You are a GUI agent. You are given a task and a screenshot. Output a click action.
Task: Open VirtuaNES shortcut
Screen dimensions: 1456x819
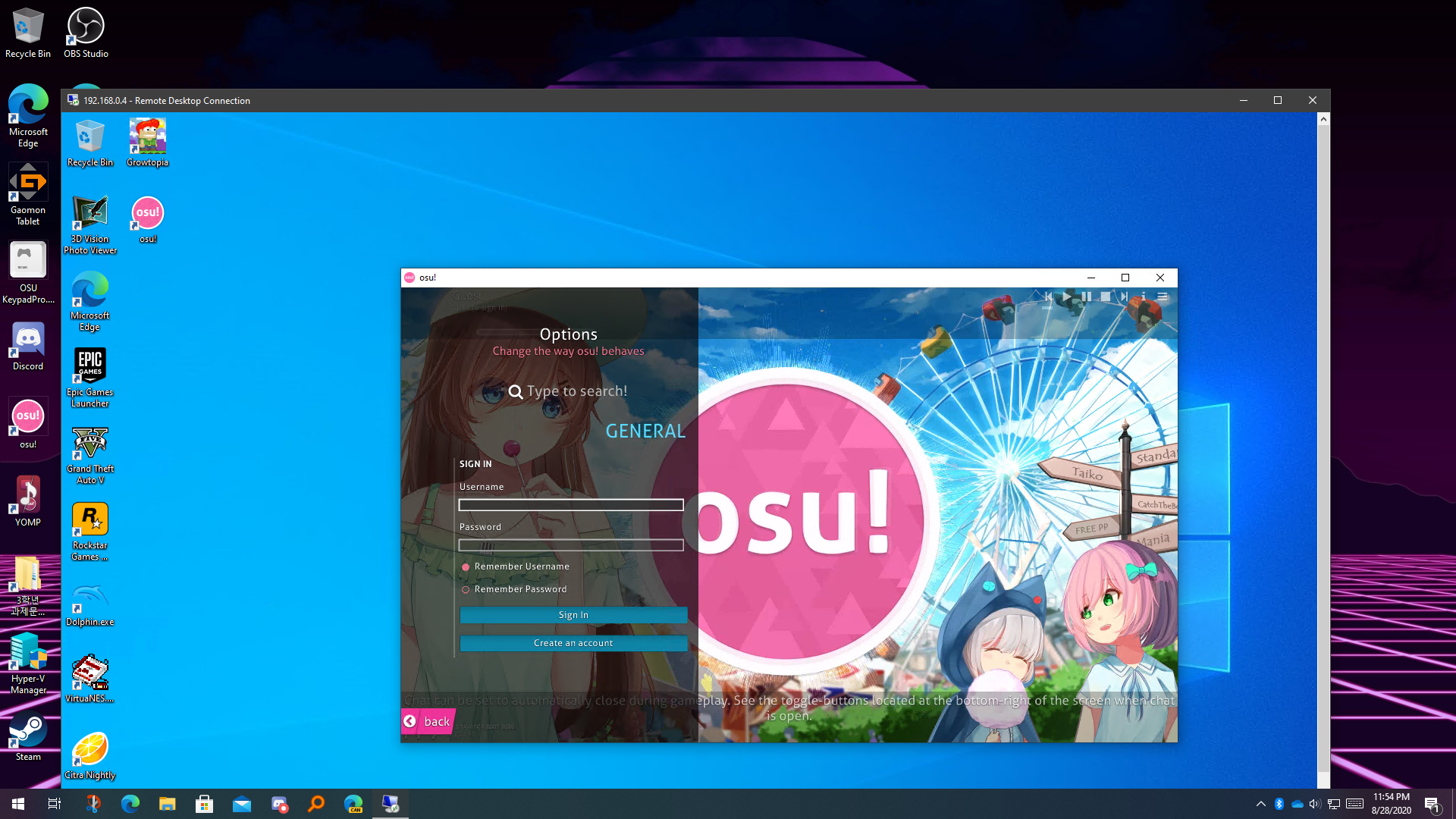(90, 679)
